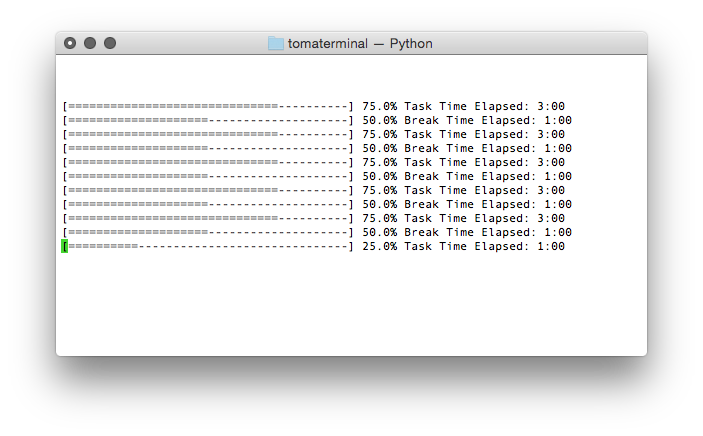Image resolution: width=703 pixels, height=436 pixels.
Task: Click the empty terminal area above the output
Action: coord(352,77)
